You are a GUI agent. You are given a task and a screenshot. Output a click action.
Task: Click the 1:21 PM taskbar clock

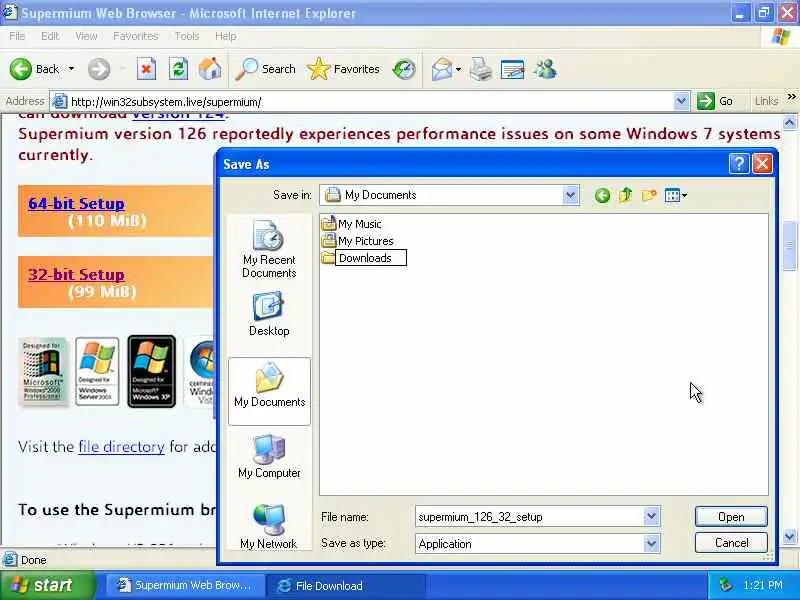[763, 585]
